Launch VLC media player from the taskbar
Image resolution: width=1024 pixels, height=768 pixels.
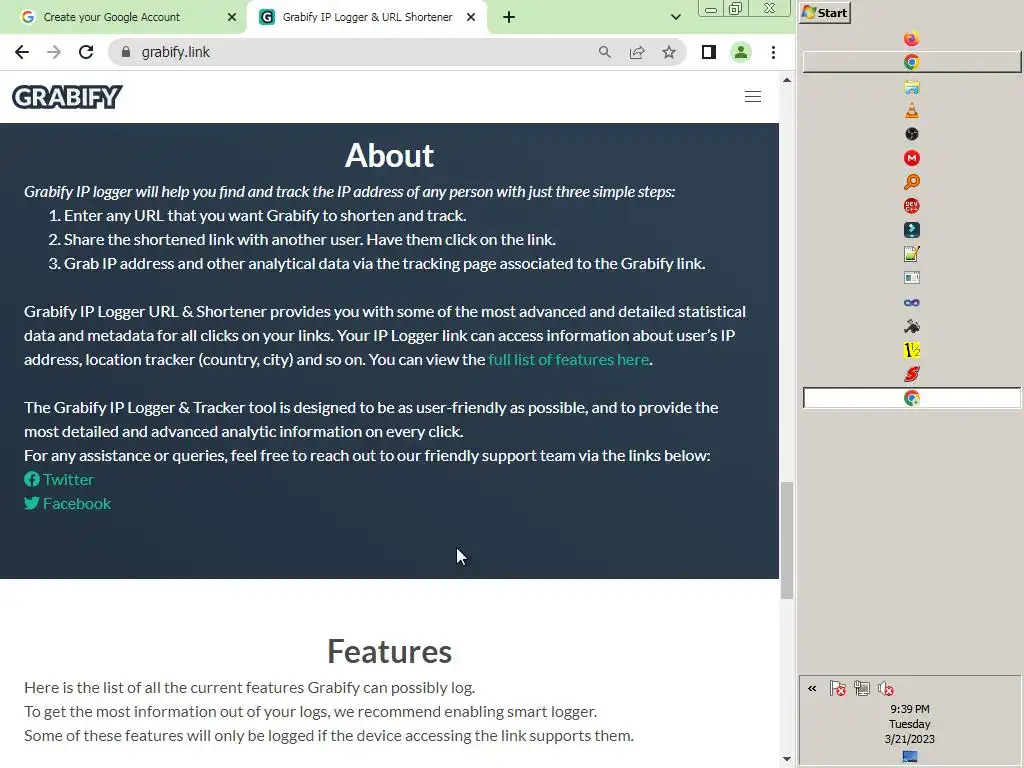pyautogui.click(x=912, y=111)
